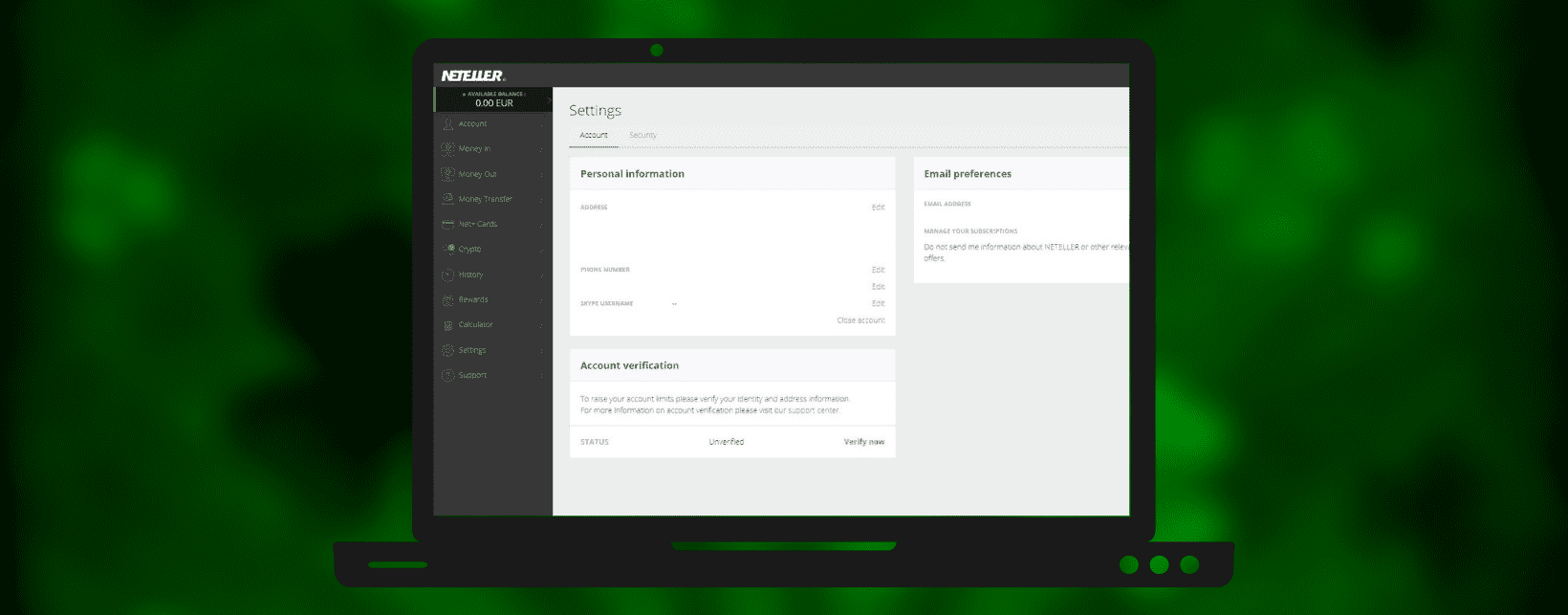
Task: Expand the Net+ Cards row chevron
Action: (541, 225)
